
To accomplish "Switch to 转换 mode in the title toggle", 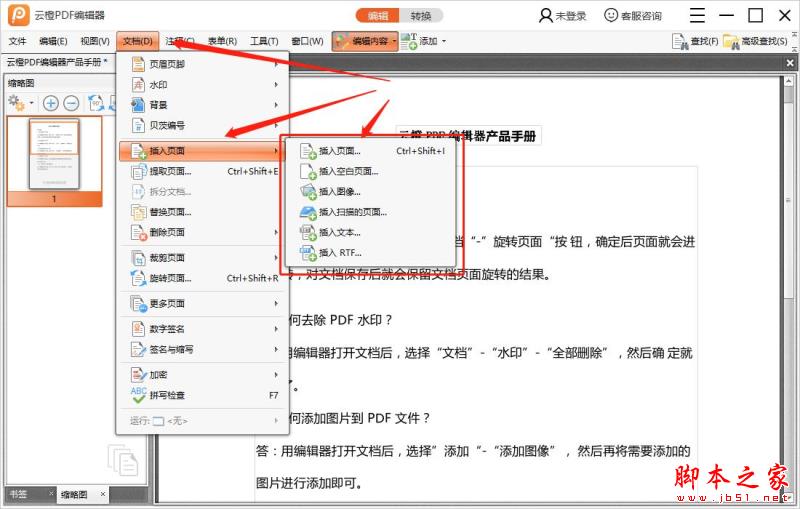I will pyautogui.click(x=421, y=16).
